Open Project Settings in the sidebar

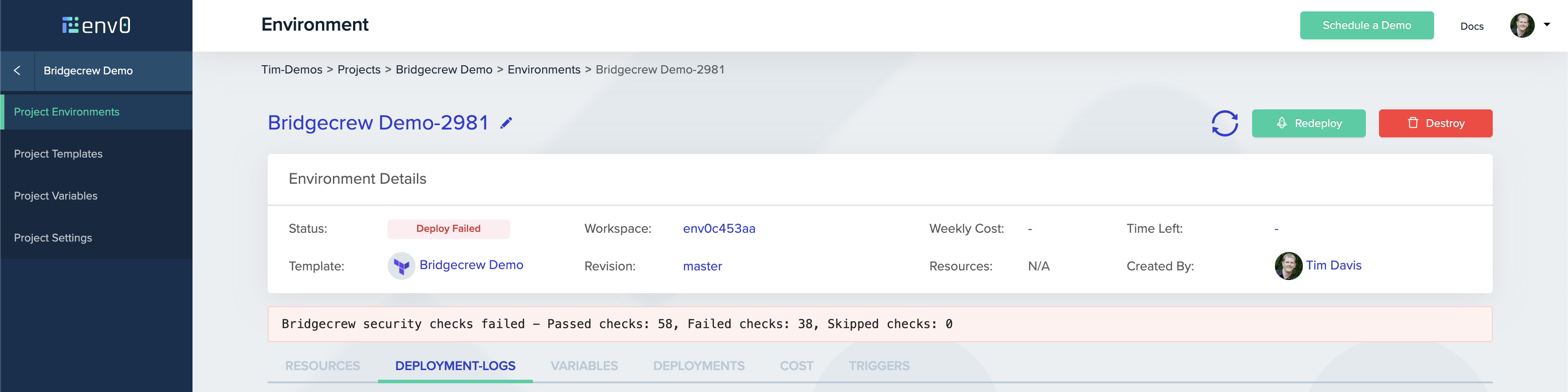tap(97, 238)
